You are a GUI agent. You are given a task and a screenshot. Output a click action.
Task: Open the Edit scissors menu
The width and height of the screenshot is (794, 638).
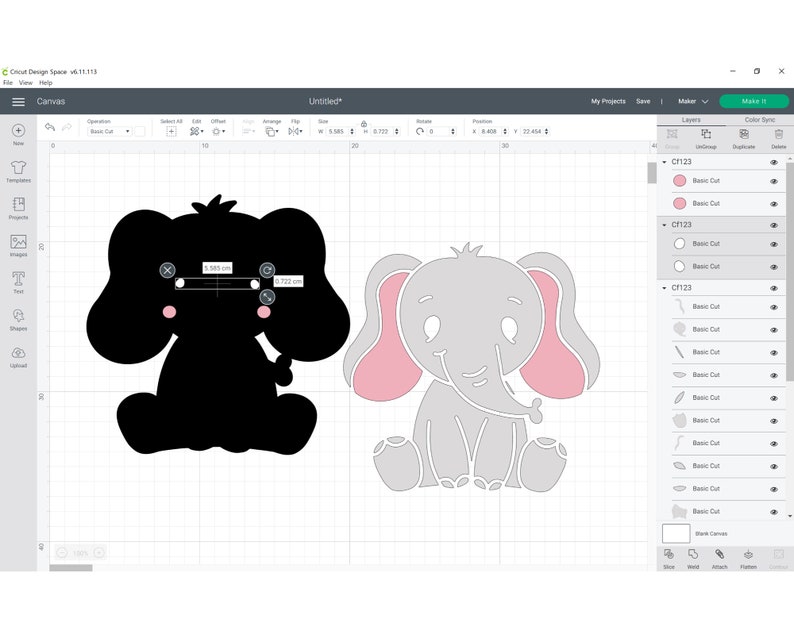(196, 132)
